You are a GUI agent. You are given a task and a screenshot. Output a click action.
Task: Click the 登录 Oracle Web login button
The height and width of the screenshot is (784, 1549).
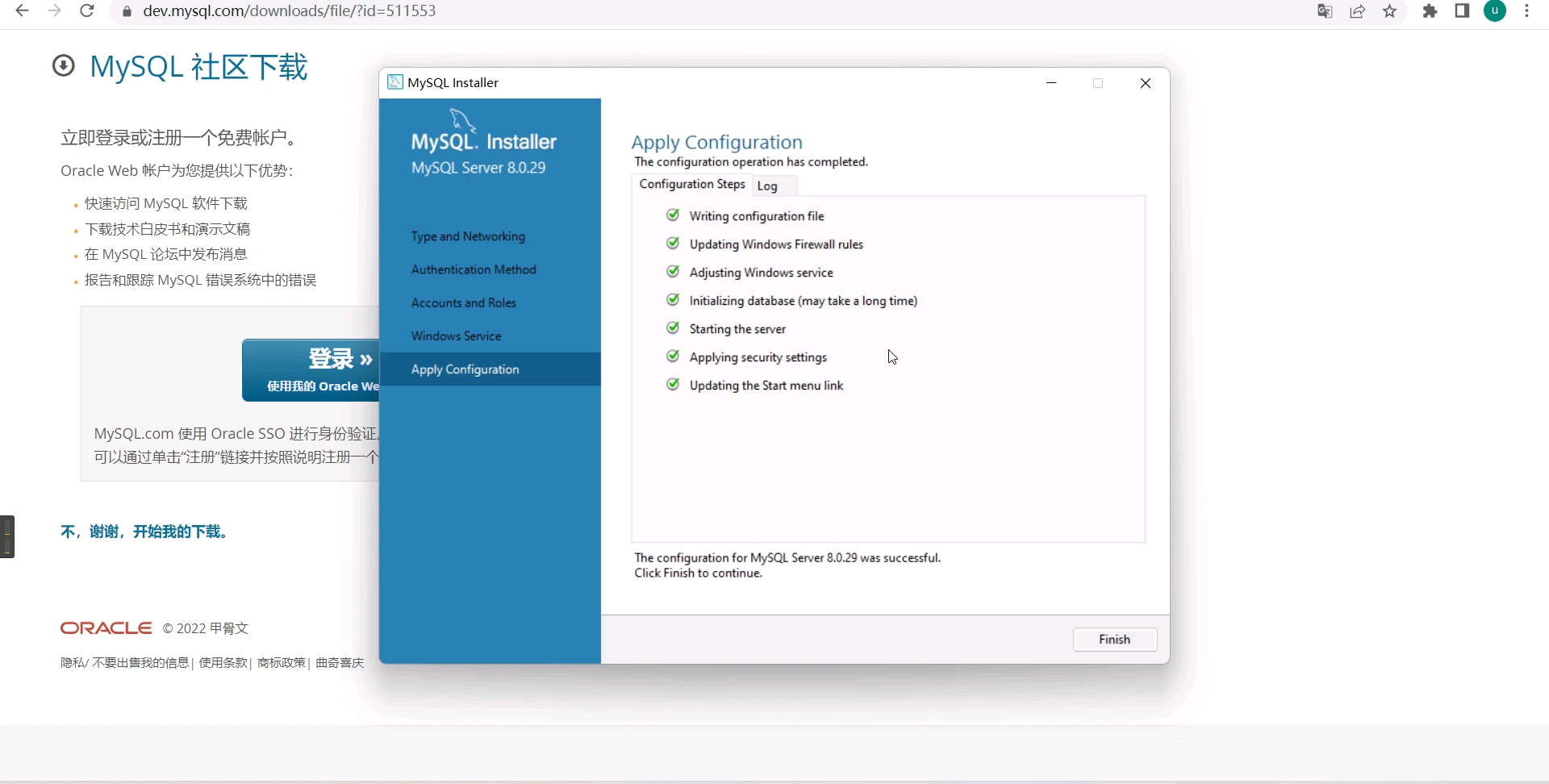point(311,370)
